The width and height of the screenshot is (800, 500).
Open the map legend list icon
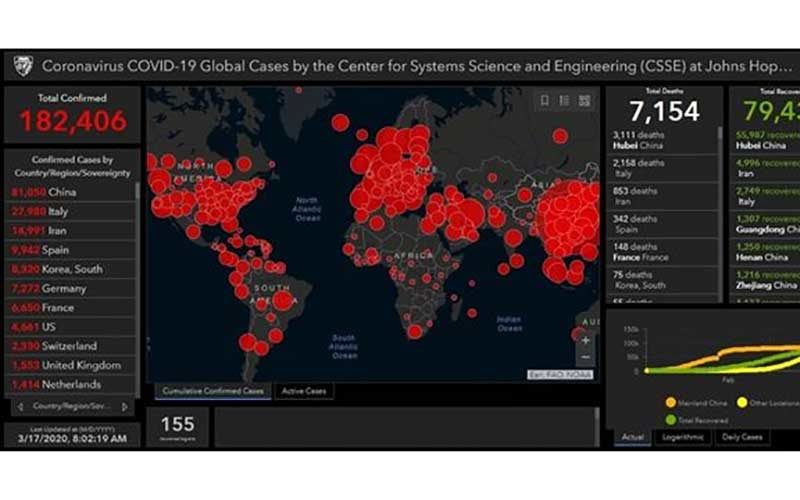point(564,101)
